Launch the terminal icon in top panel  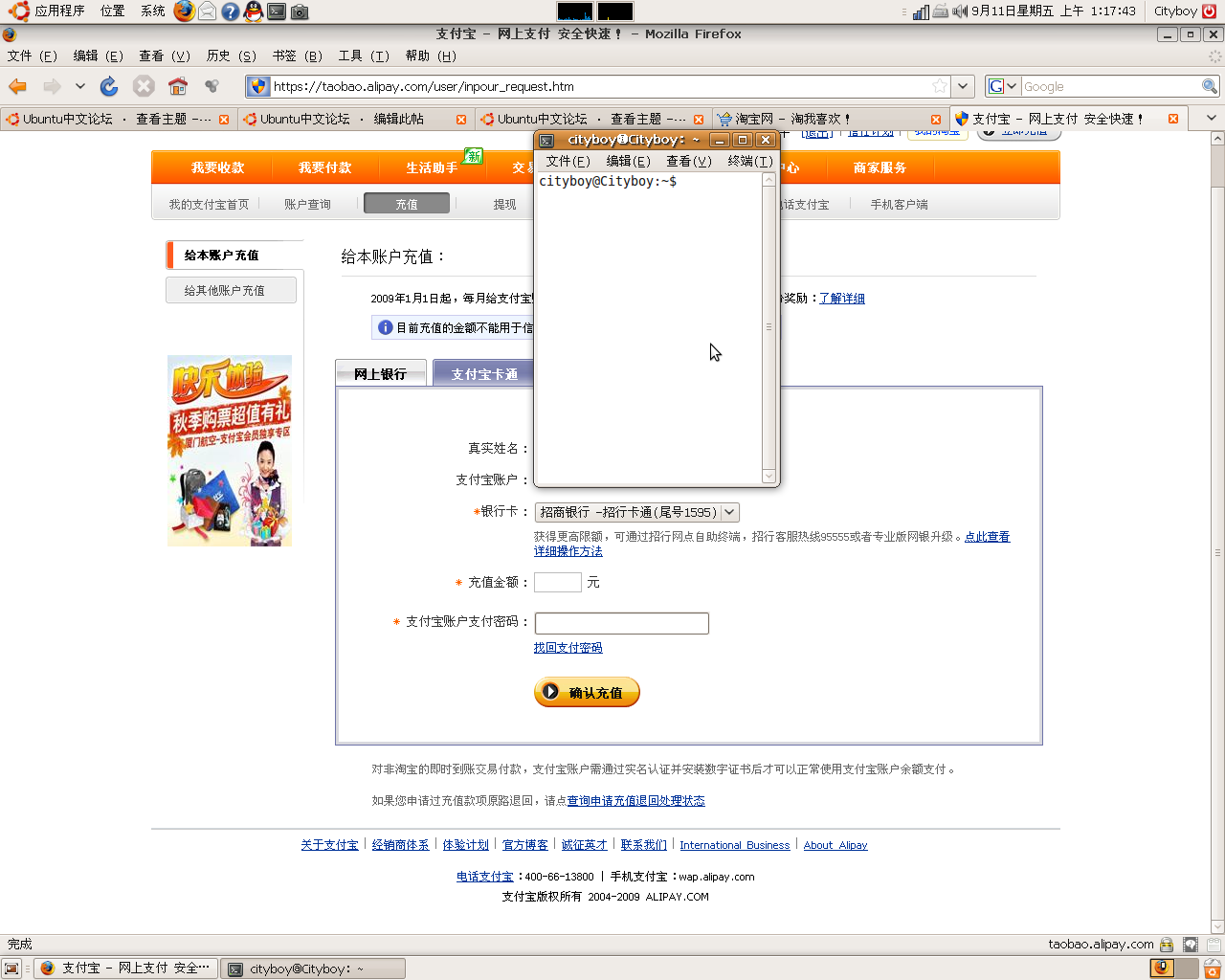277,11
